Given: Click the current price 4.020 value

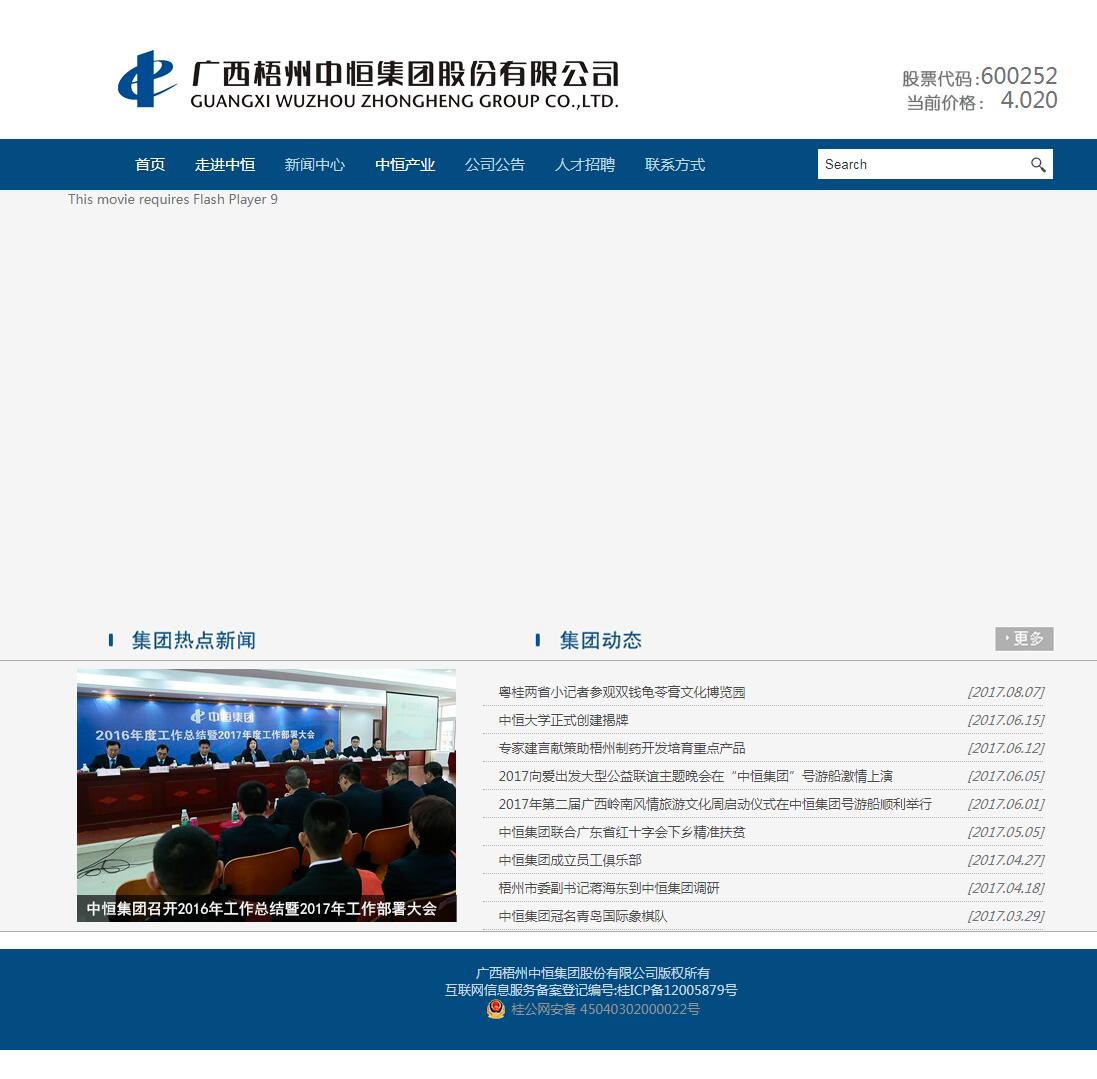Looking at the screenshot, I should tap(1028, 100).
